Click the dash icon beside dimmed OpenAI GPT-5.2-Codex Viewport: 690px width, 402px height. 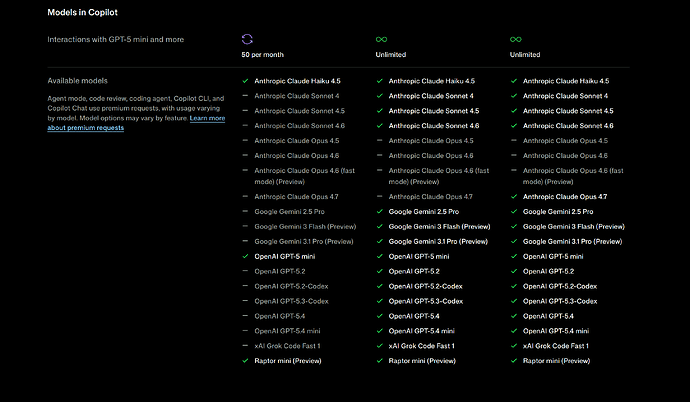[x=245, y=286]
